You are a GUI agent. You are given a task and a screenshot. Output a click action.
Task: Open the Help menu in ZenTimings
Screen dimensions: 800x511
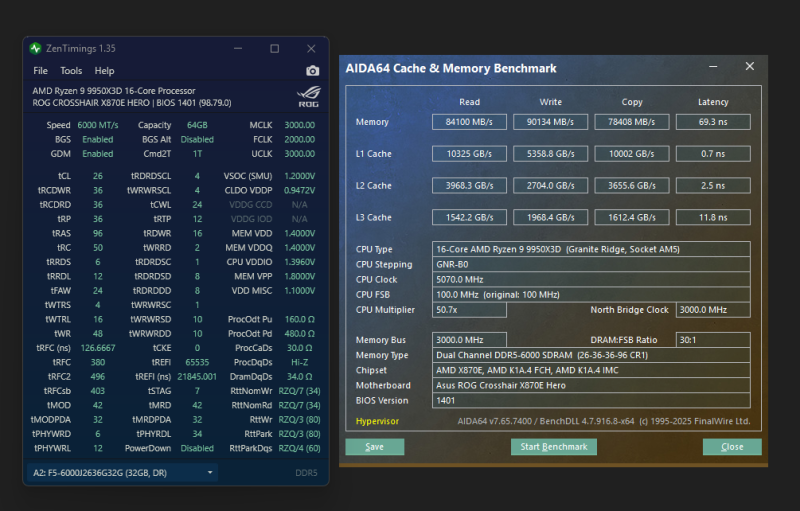104,71
